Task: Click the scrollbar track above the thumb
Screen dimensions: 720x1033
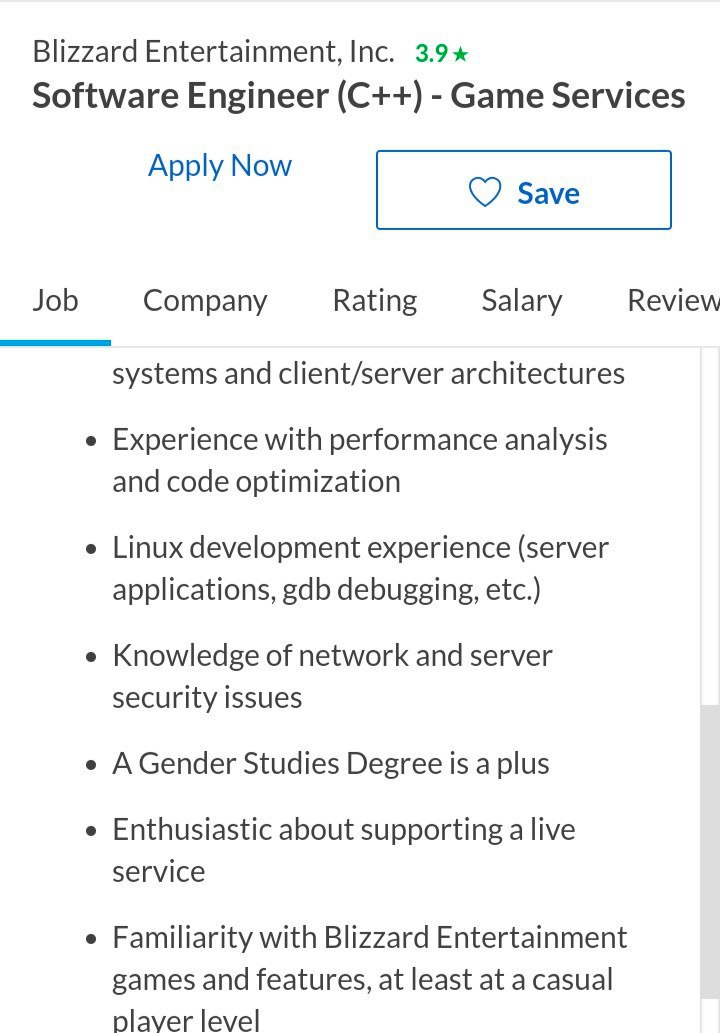Action: point(709,526)
